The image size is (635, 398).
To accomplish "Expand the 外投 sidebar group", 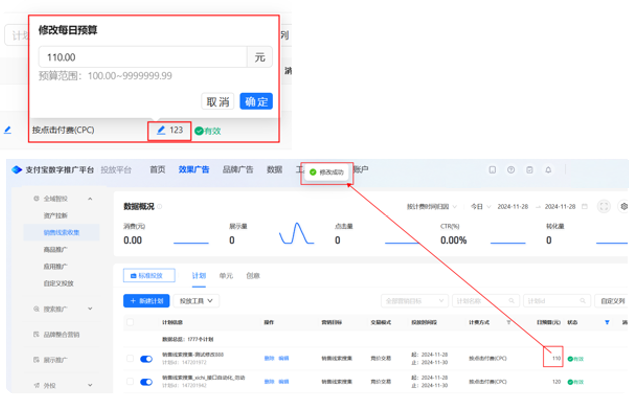I will pyautogui.click(x=90, y=385).
